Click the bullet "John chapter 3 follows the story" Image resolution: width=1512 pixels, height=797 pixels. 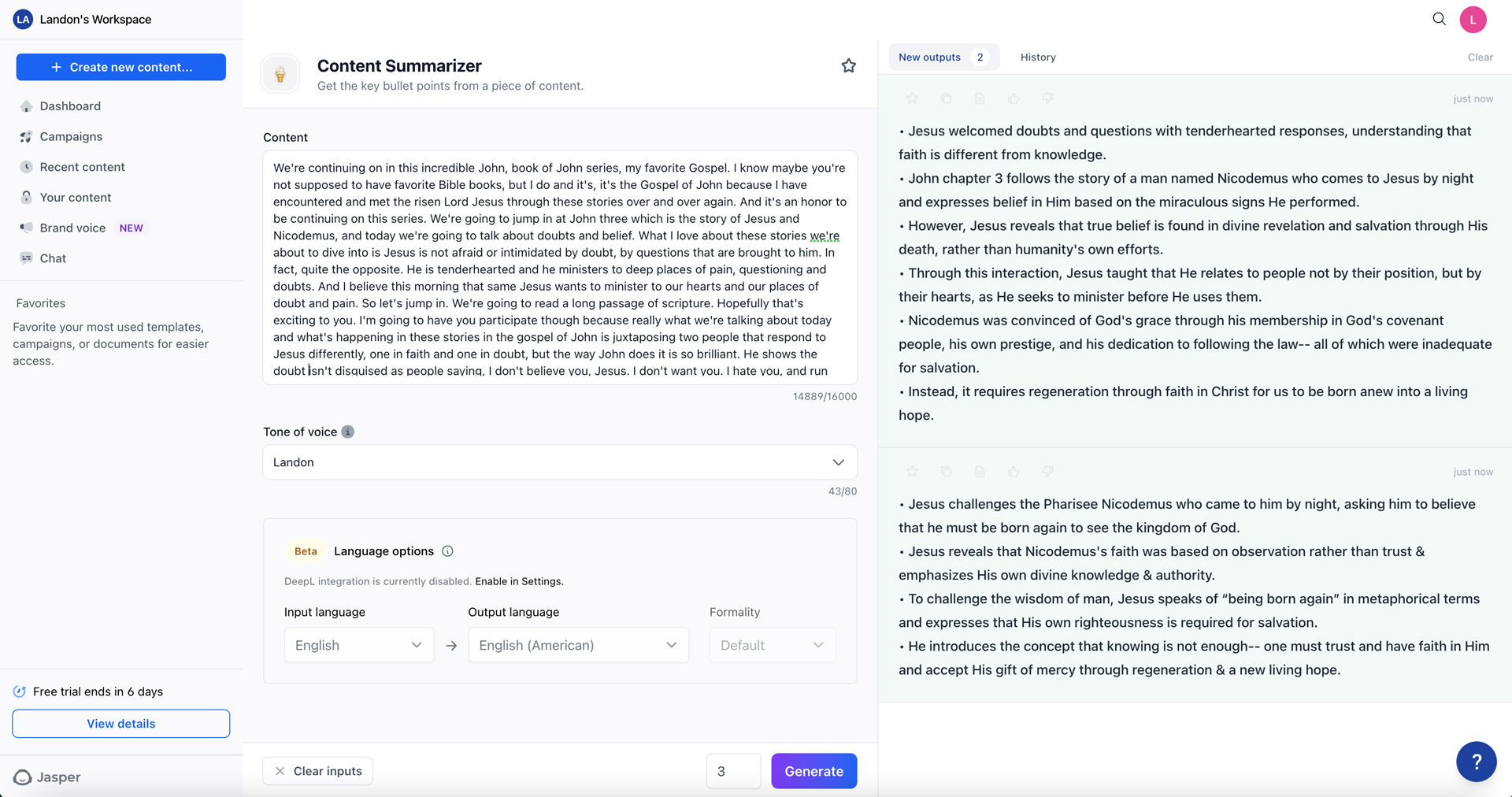[1186, 190]
